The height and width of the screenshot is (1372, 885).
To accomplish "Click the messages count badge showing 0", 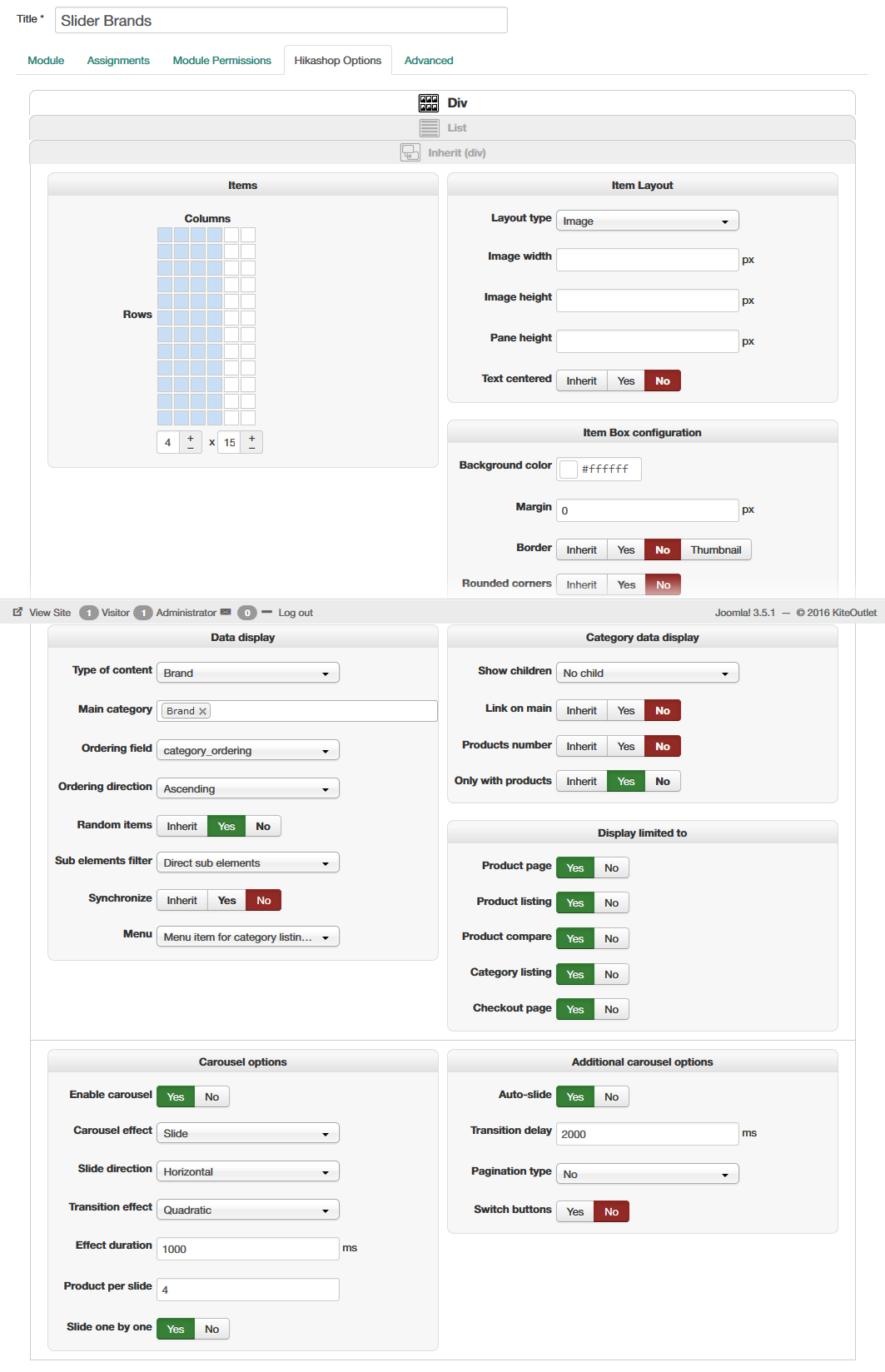I will point(247,613).
